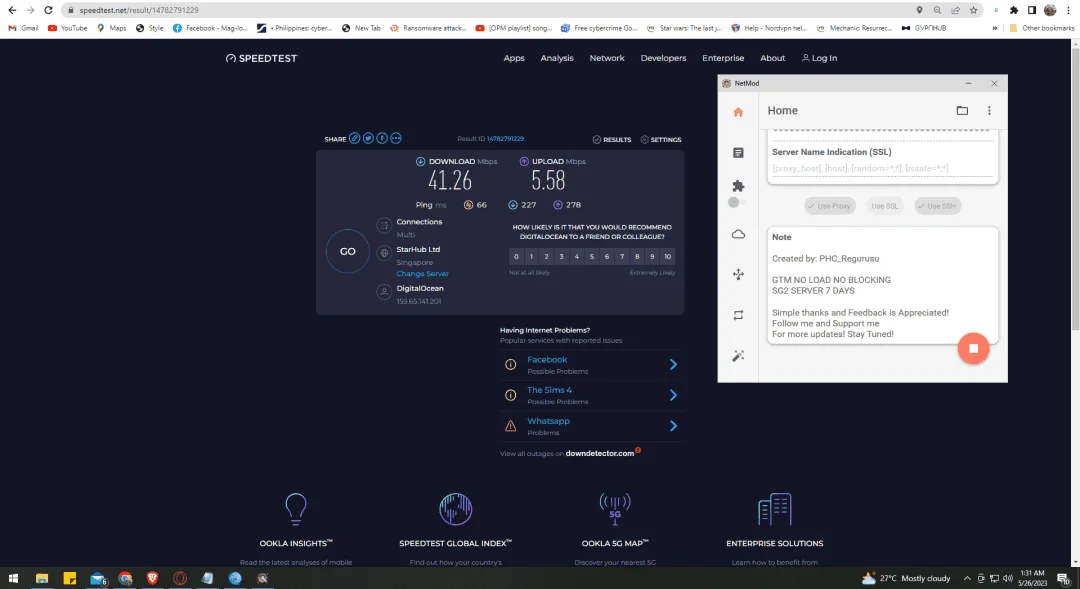
Task: Open the OOKLA INSIGHTS lightbulb icon
Action: [x=295, y=509]
